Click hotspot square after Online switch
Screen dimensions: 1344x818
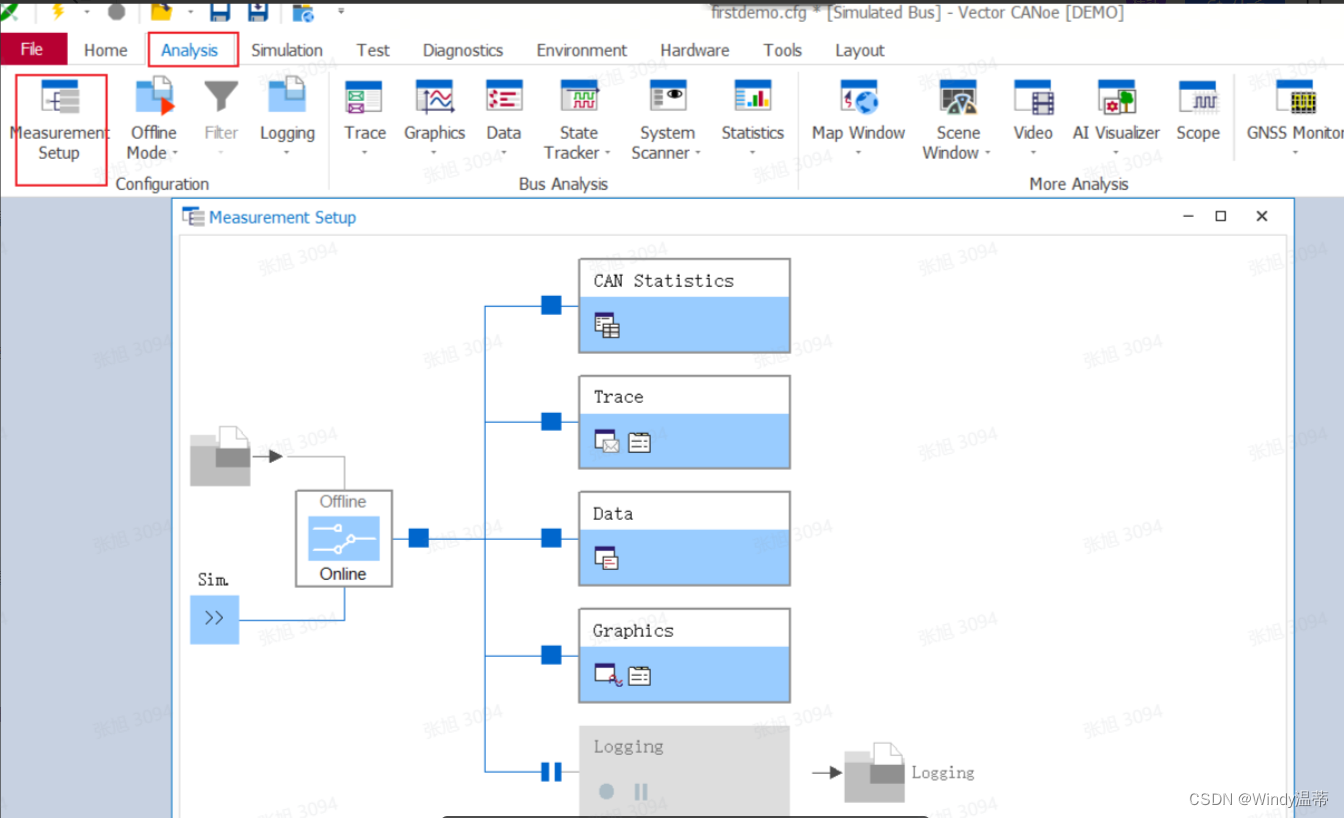(419, 538)
